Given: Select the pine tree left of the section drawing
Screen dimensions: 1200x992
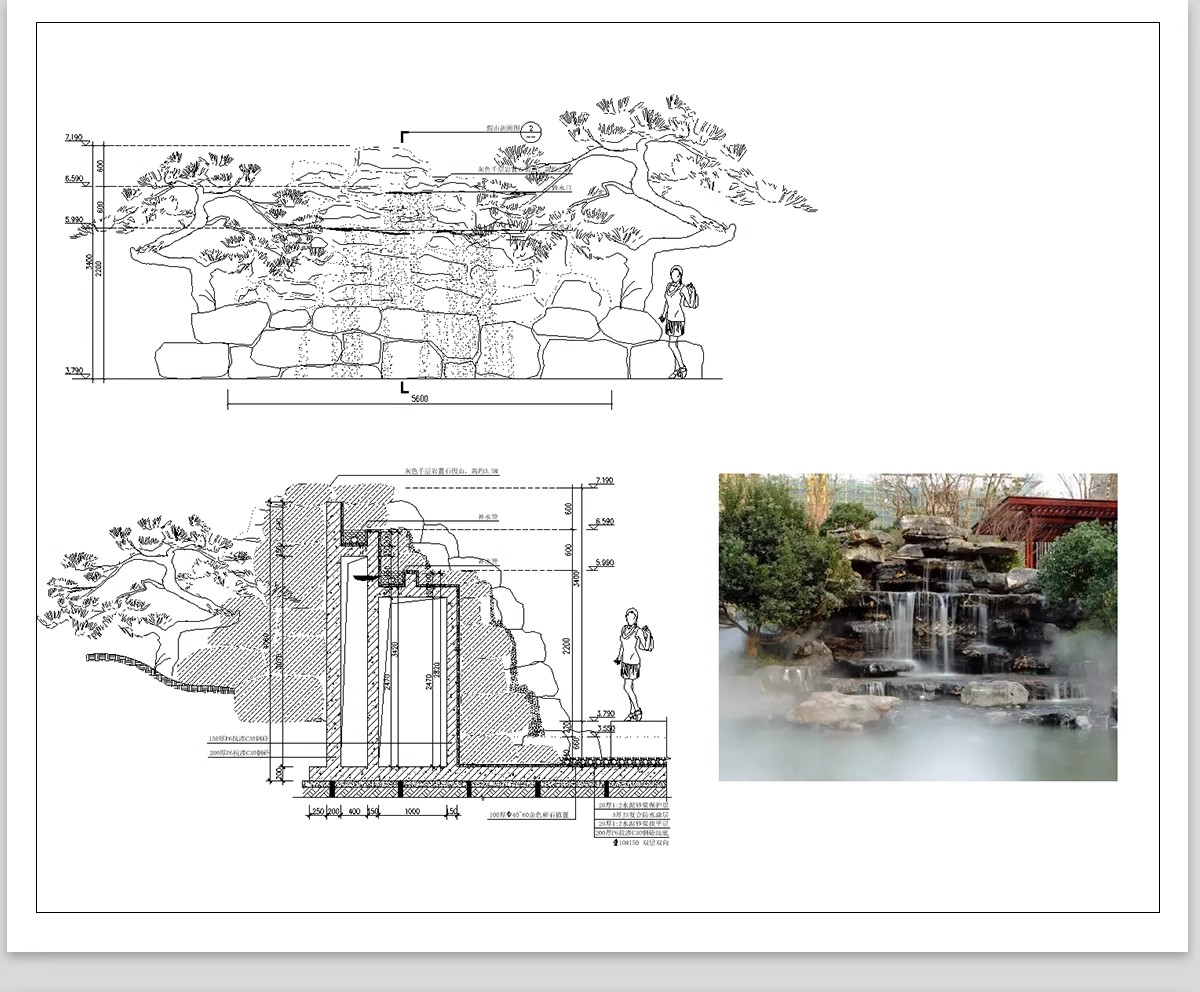Looking at the screenshot, I should pyautogui.click(x=140, y=590).
